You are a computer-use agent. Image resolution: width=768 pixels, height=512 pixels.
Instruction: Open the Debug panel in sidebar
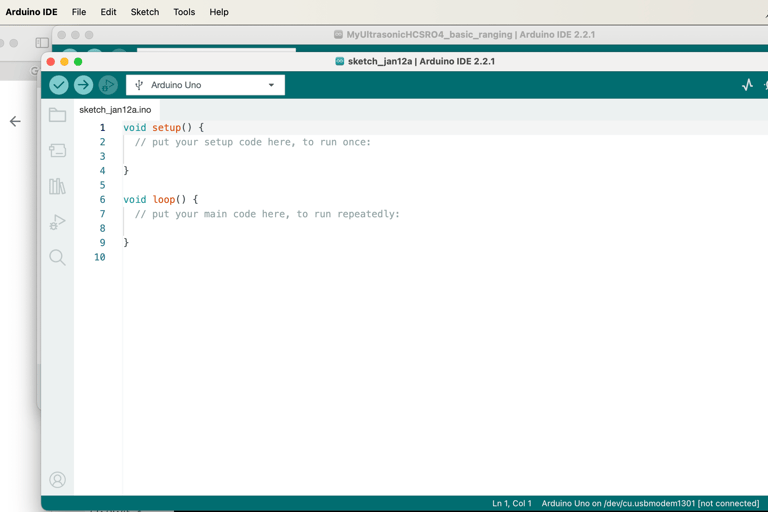coord(57,222)
